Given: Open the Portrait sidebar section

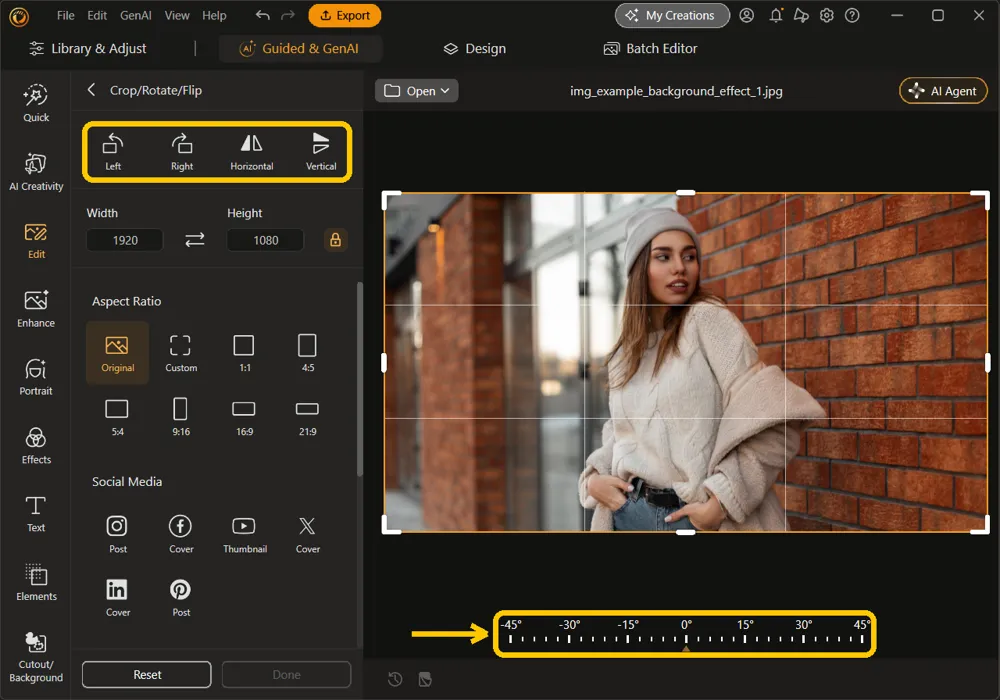Looking at the screenshot, I should pyautogui.click(x=36, y=377).
